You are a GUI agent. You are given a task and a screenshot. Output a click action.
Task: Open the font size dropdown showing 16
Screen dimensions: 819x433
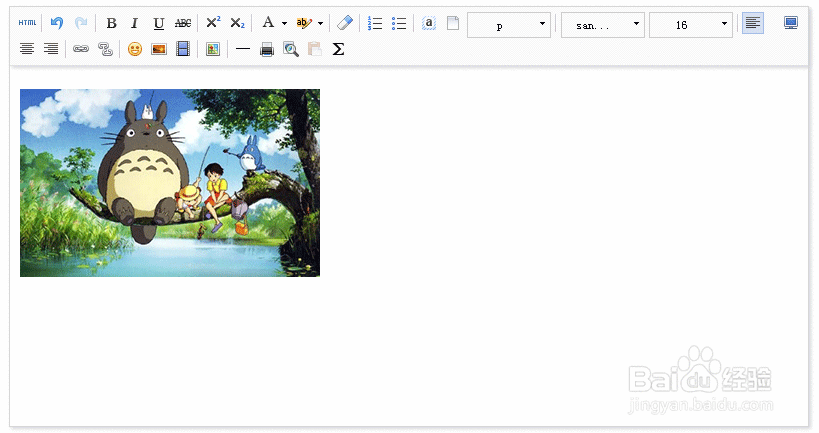click(691, 25)
